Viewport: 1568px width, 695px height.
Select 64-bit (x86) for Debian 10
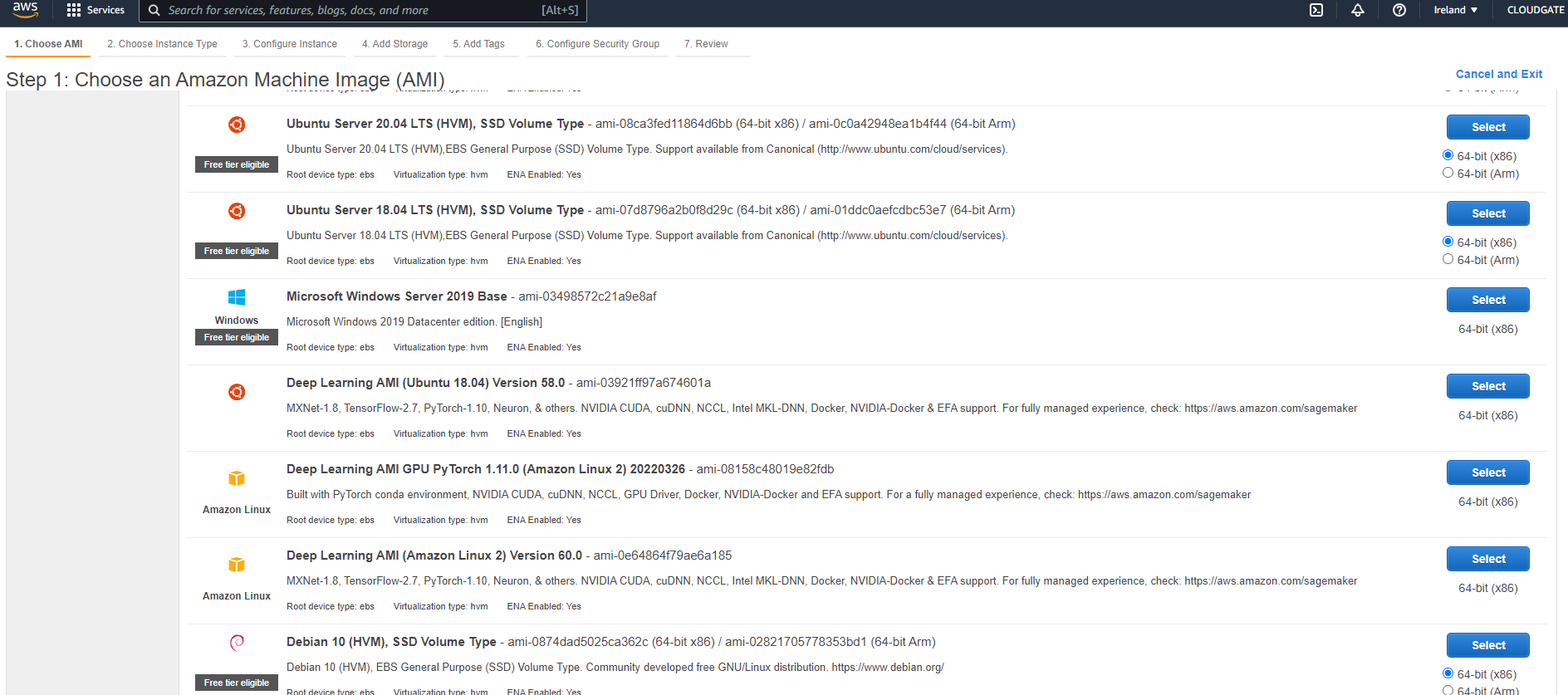point(1448,673)
